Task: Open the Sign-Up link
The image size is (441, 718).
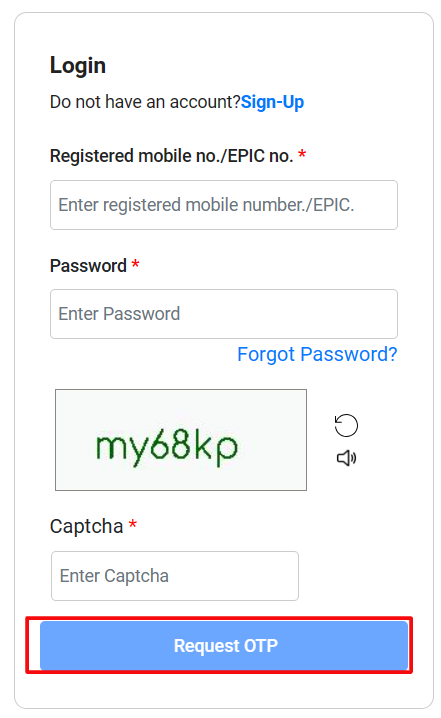Action: tap(272, 102)
